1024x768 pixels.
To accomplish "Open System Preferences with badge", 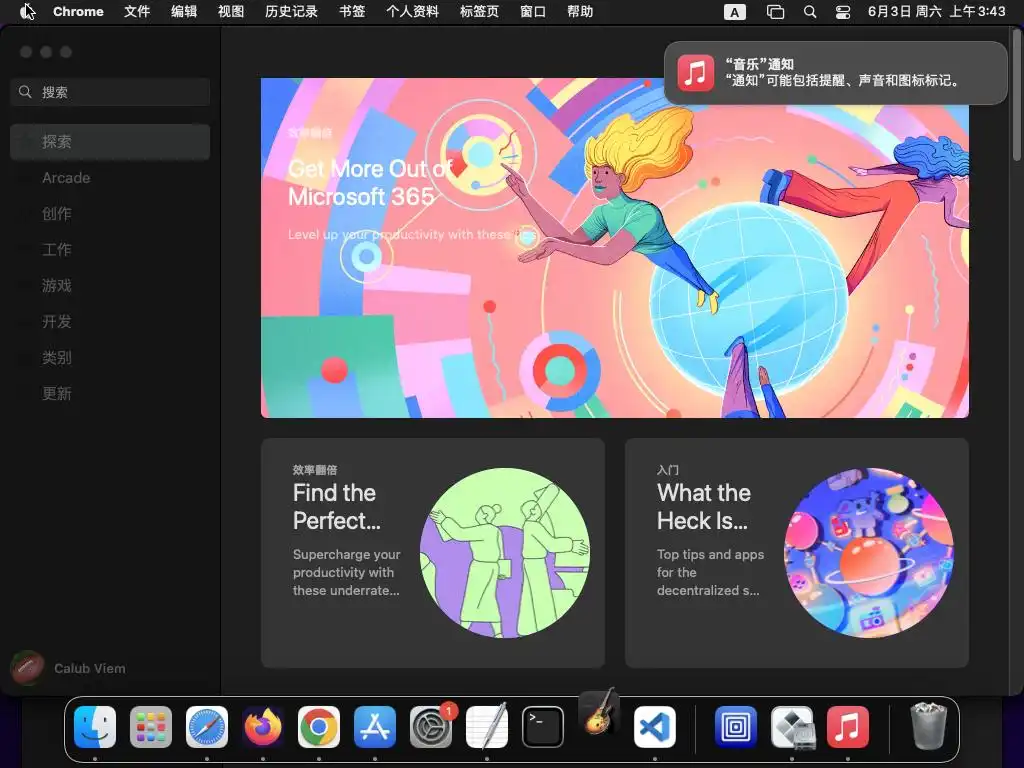I will point(431,727).
